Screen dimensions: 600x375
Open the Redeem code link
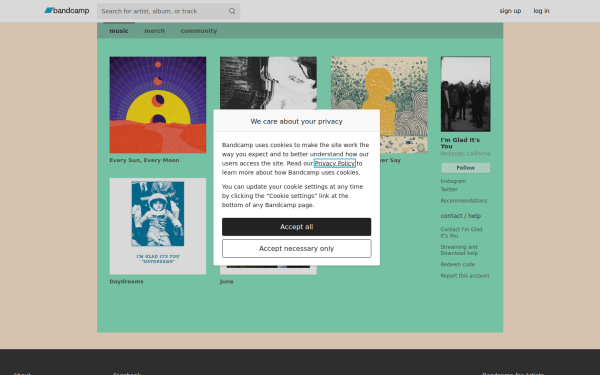(457, 264)
